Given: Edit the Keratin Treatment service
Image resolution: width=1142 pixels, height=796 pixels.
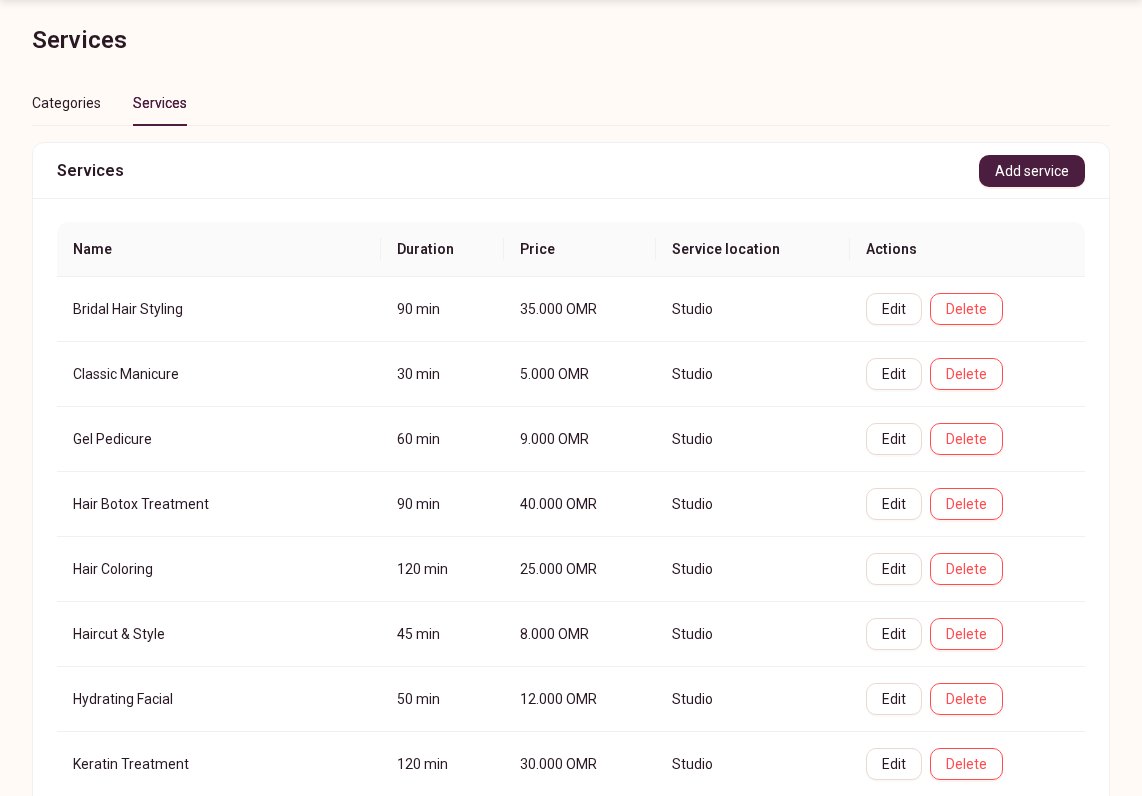Looking at the screenshot, I should click(x=894, y=764).
